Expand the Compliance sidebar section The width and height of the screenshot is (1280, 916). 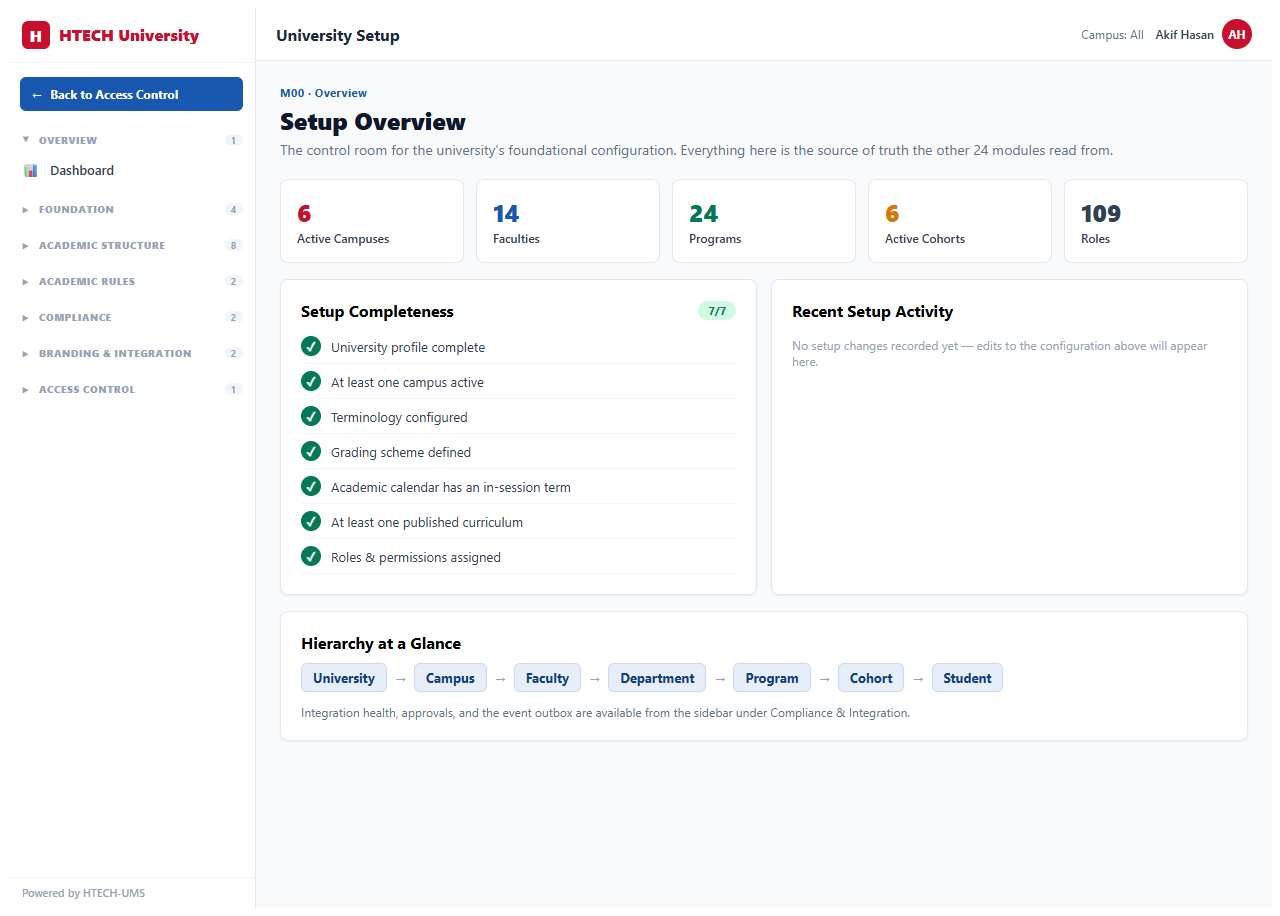point(131,317)
